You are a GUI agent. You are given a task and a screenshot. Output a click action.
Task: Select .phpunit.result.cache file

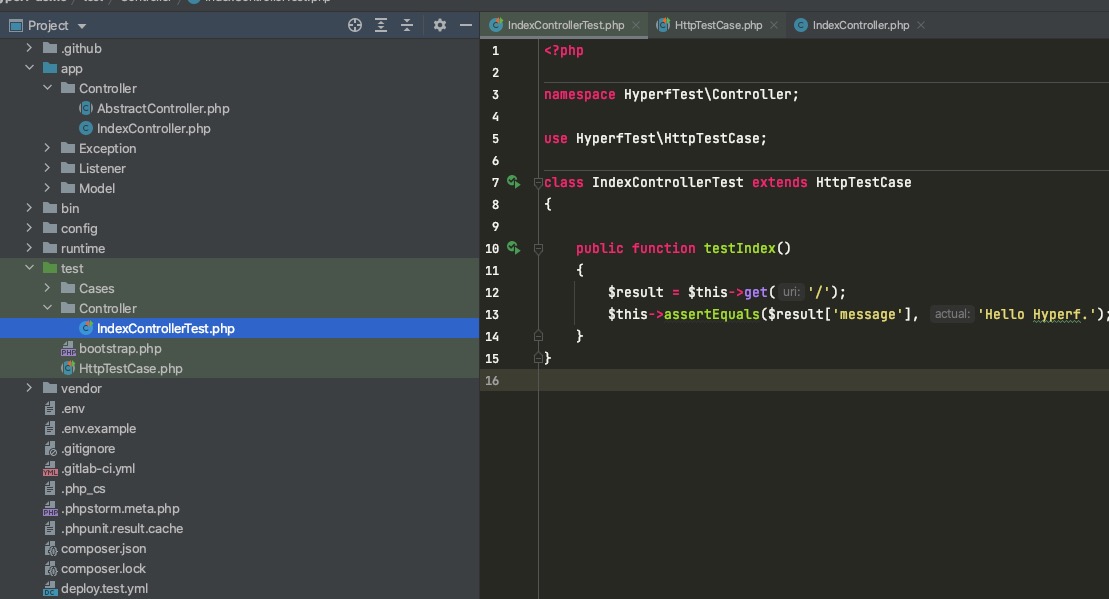pyautogui.click(x=122, y=528)
